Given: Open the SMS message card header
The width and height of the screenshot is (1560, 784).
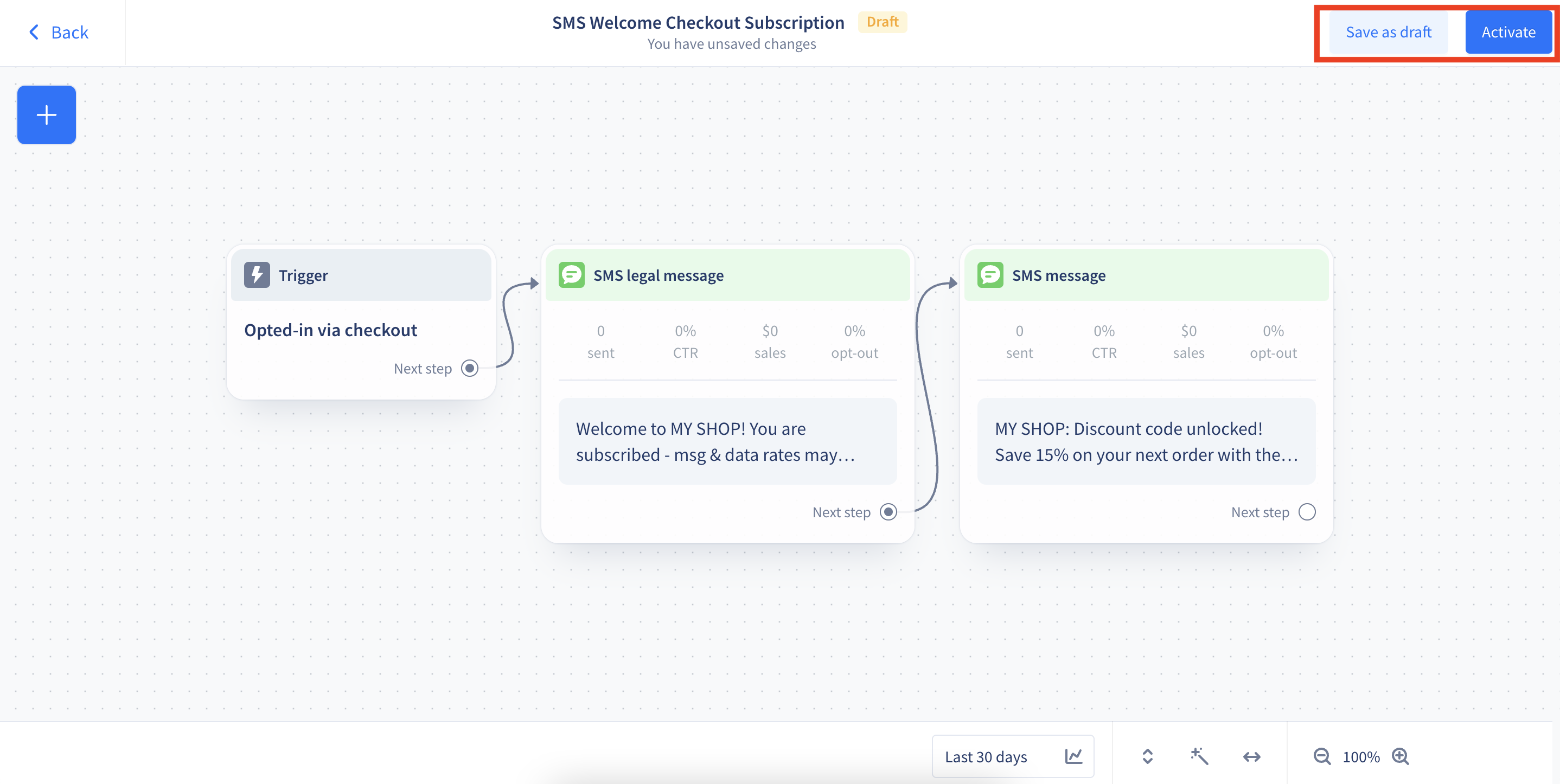Looking at the screenshot, I should (1146, 275).
